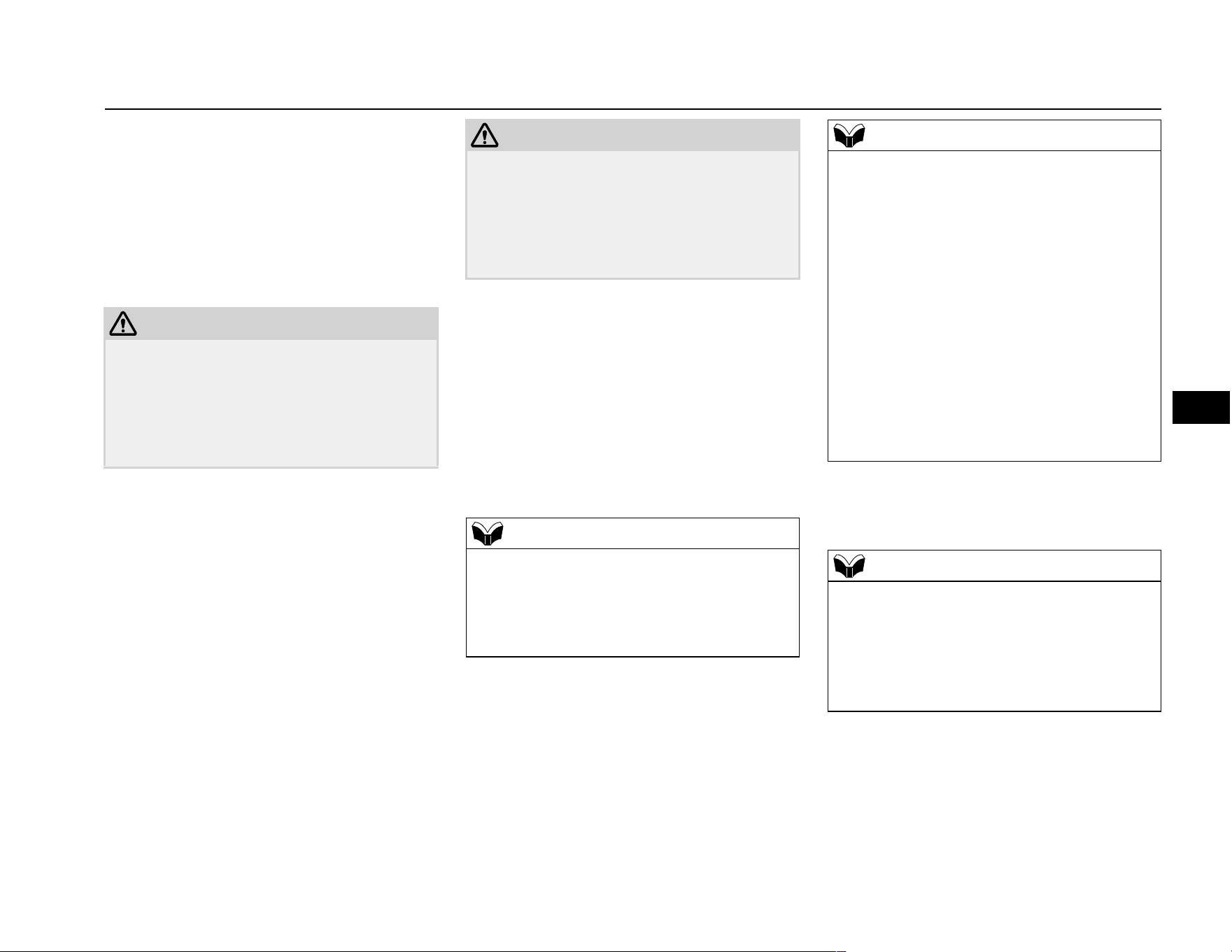Click the light grey body of the first-column caution box
The width and height of the screenshot is (1232, 952).
pyautogui.click(x=271, y=403)
